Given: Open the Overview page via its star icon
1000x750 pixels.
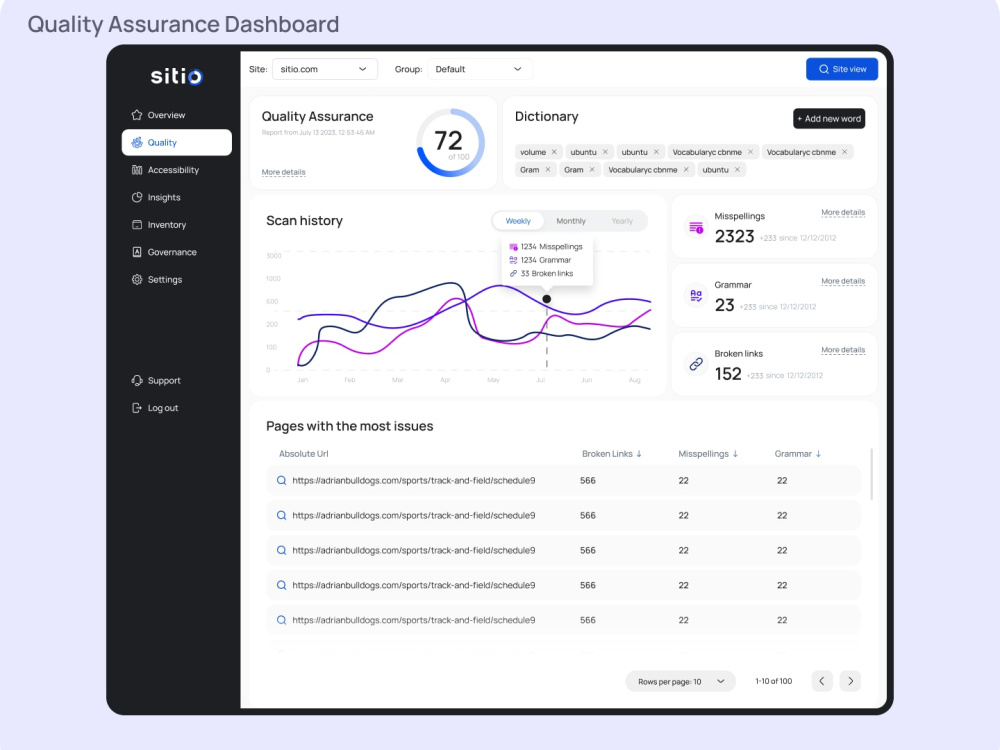Looking at the screenshot, I should [x=136, y=115].
